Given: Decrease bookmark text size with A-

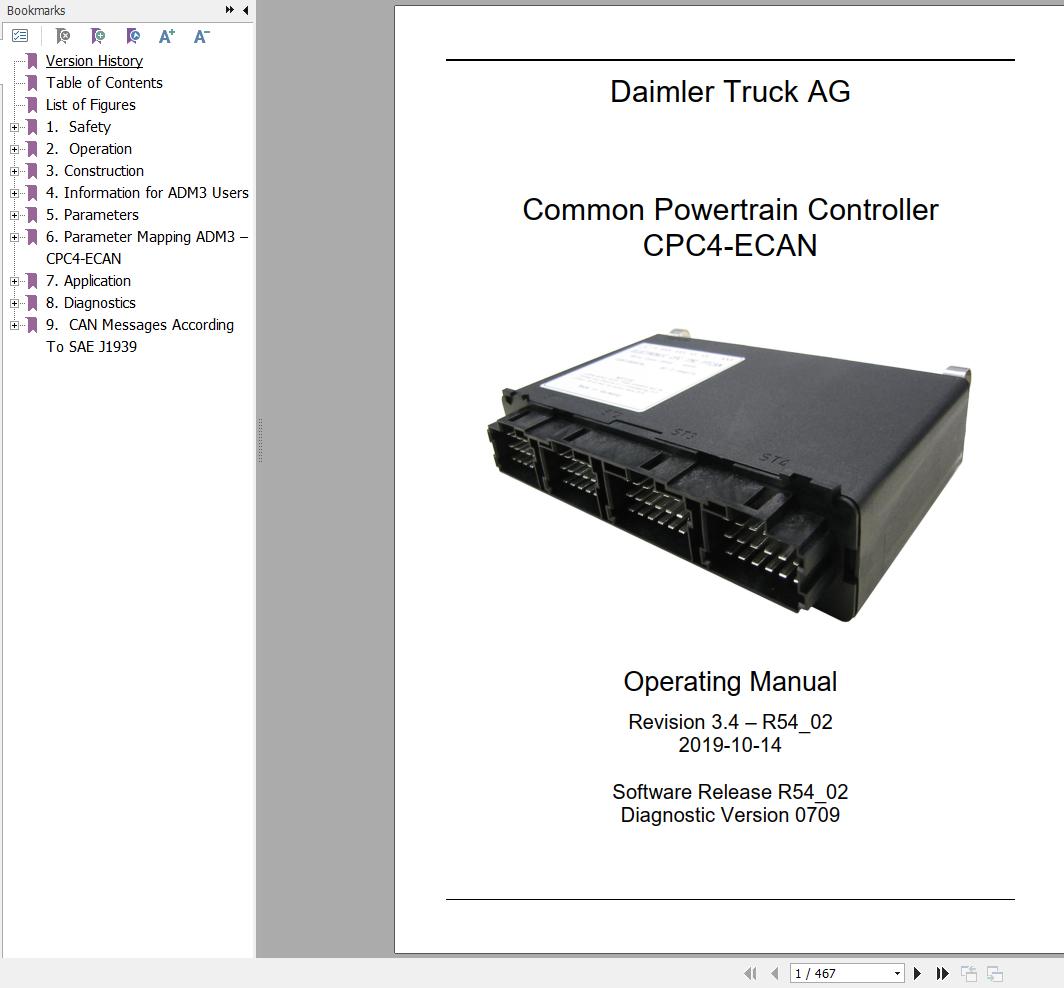Looking at the screenshot, I should click(202, 36).
